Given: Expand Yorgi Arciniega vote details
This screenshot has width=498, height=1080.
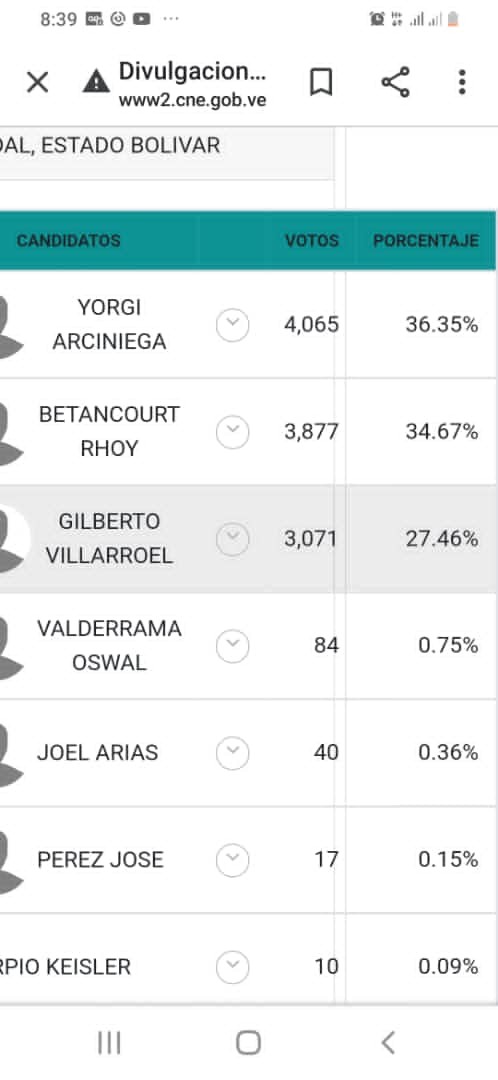Looking at the screenshot, I should (233, 325).
